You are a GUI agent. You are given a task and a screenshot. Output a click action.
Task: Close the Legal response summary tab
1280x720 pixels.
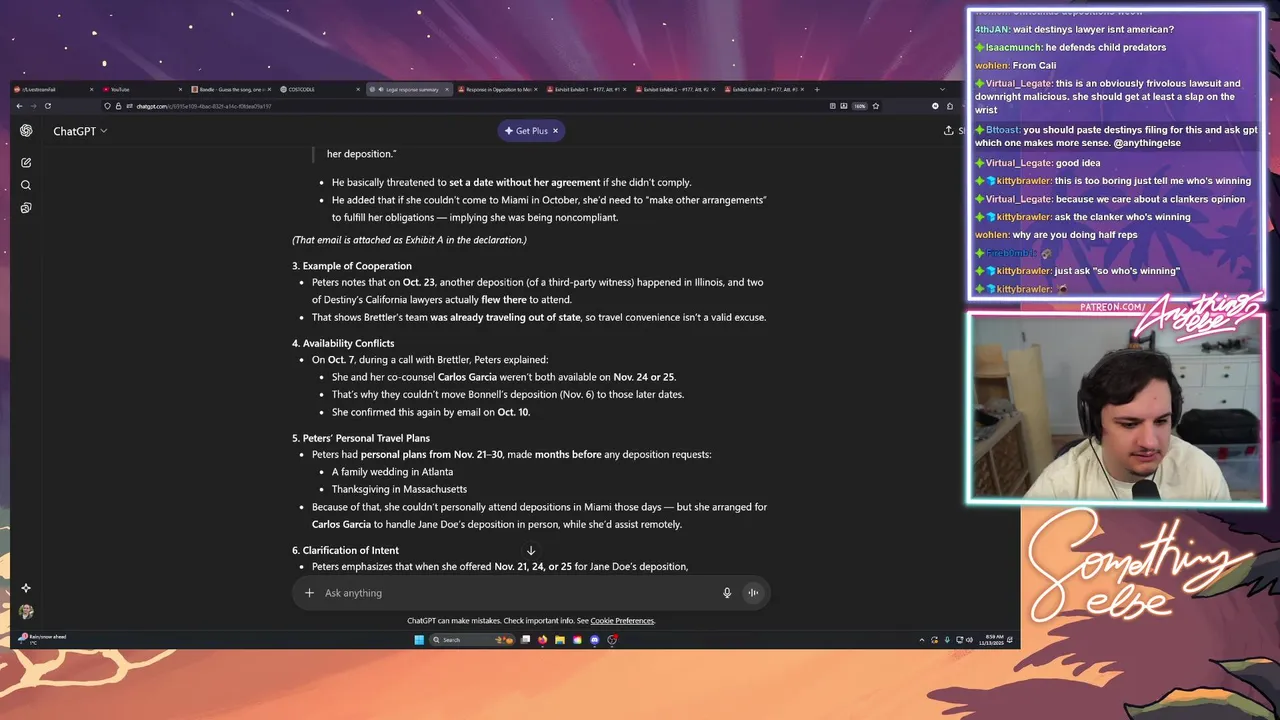[446, 89]
